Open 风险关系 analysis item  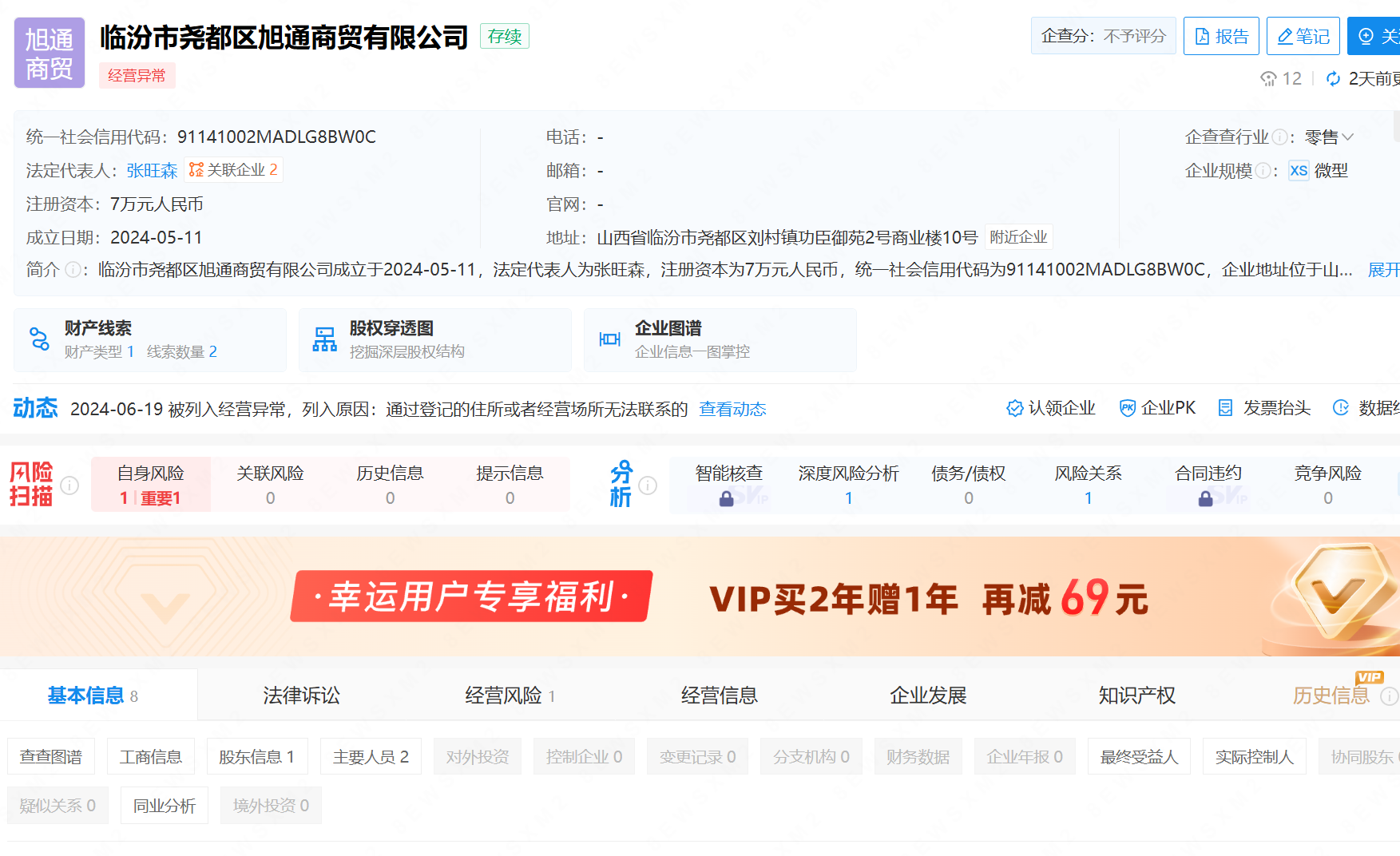click(x=1089, y=485)
